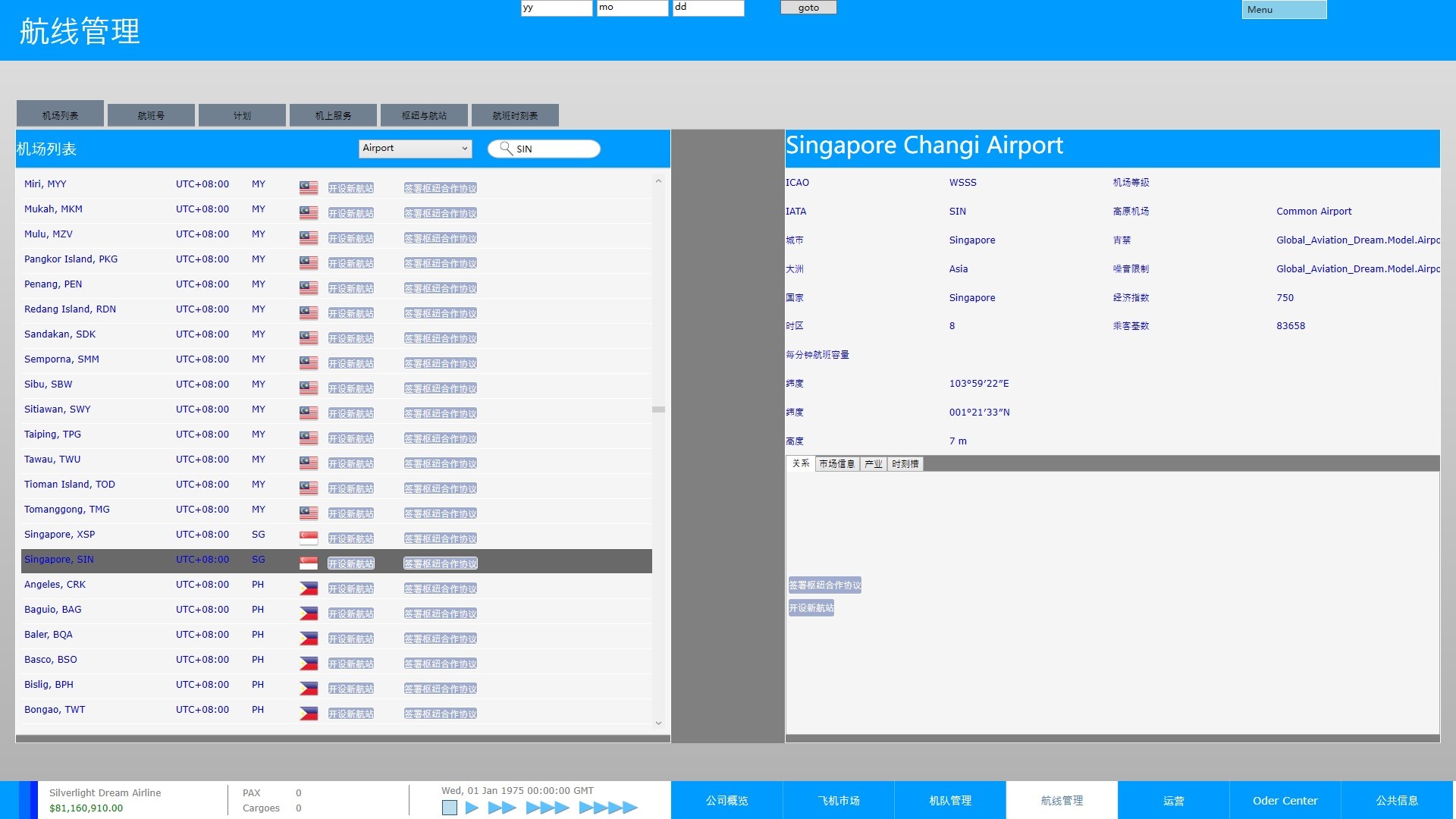Switch to the 航班号 tab
Screen dimensions: 1456x819
click(151, 115)
